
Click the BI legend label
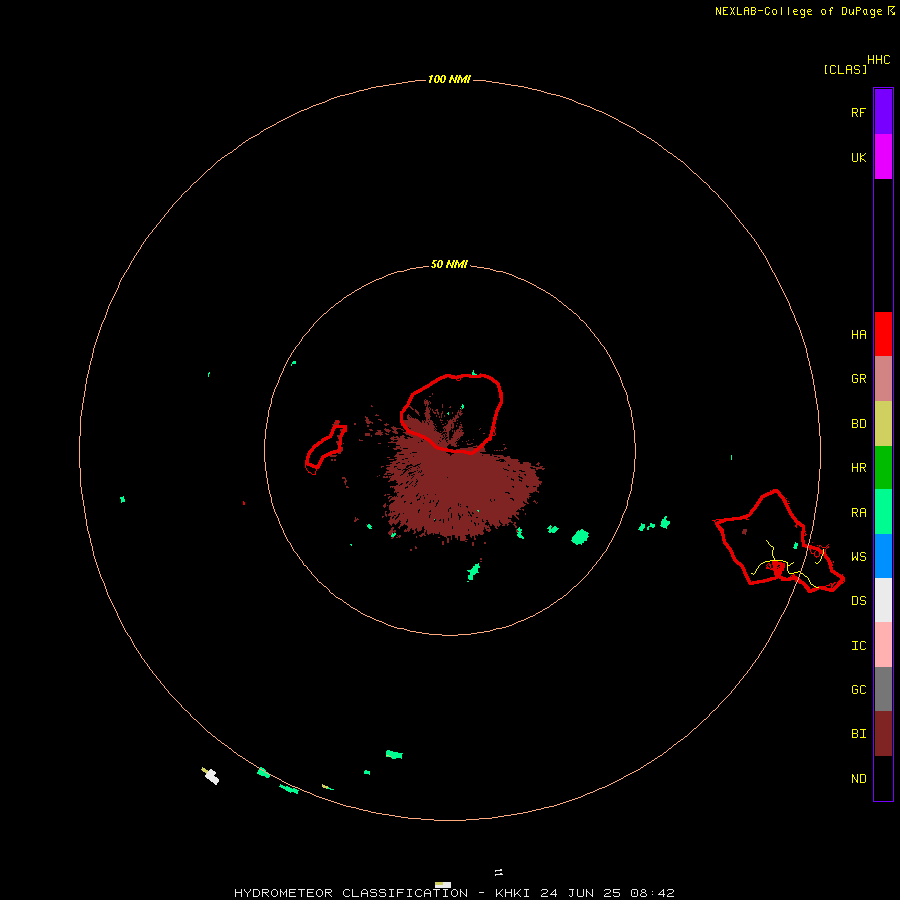[858, 734]
